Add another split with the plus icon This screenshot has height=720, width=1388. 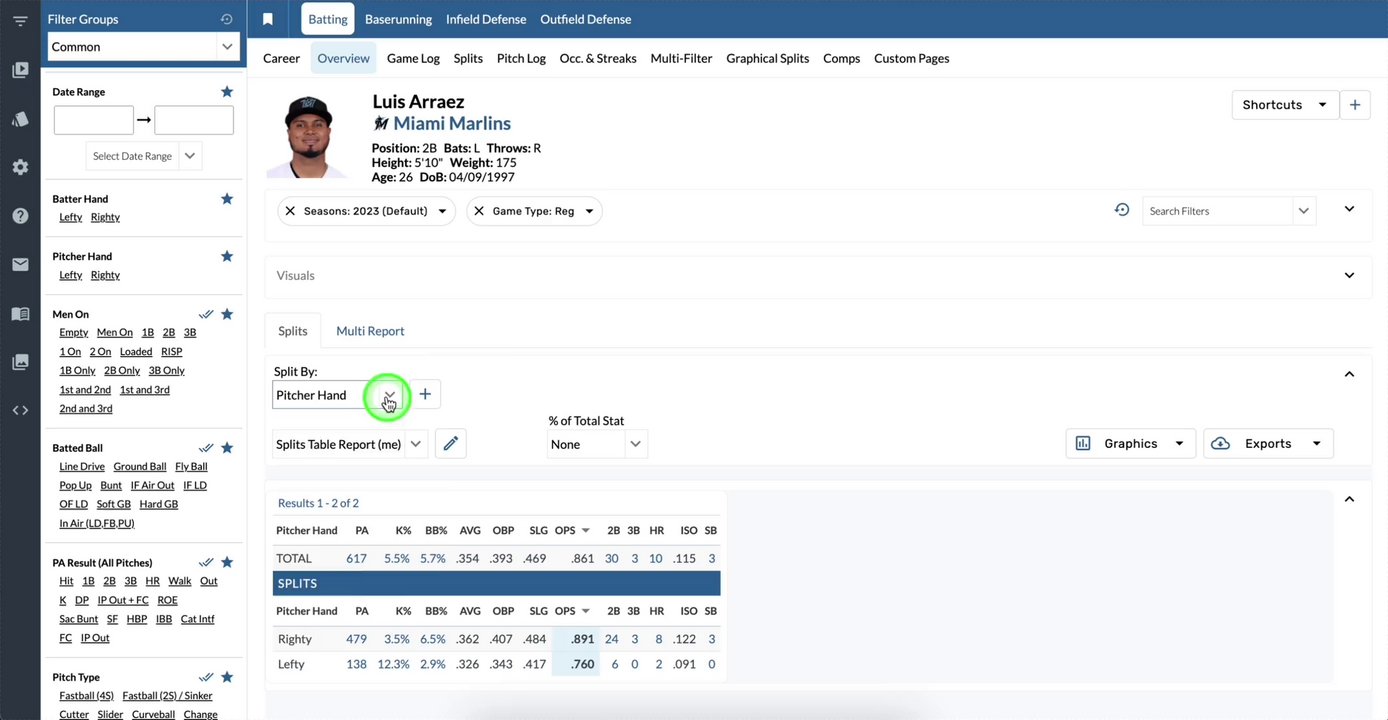pyautogui.click(x=425, y=394)
